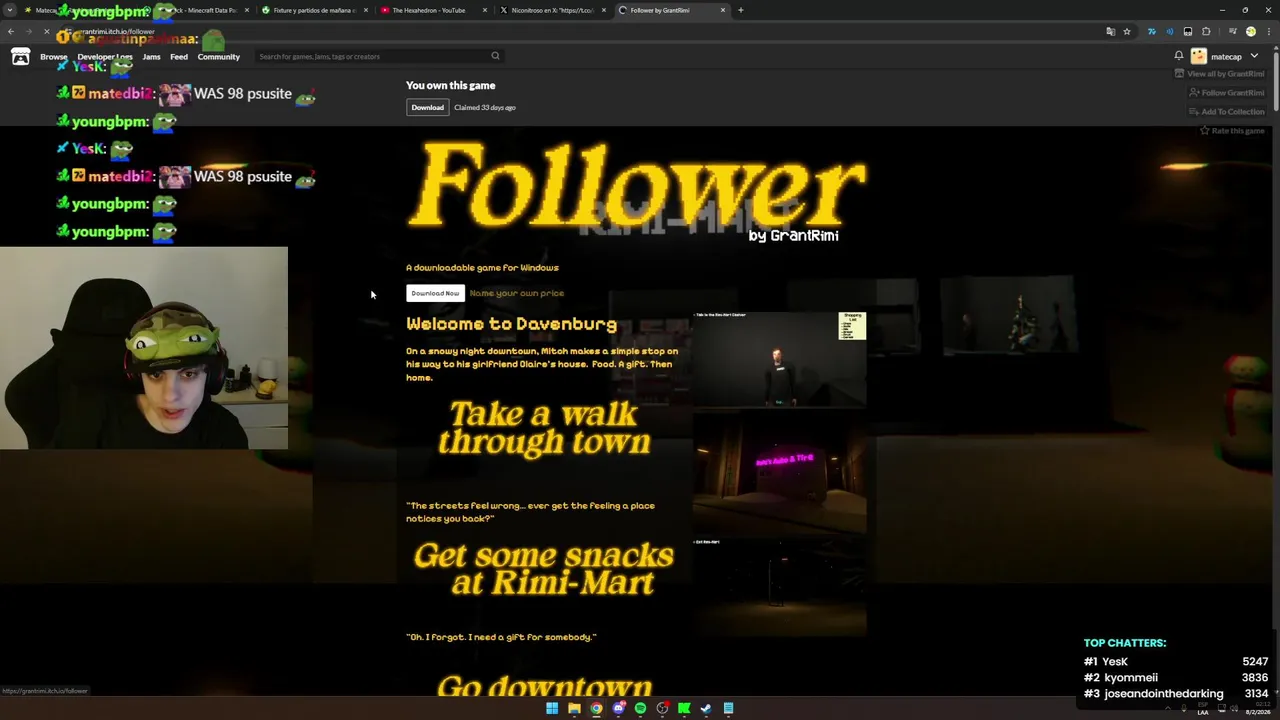
Task: Open the Feed menu item
Action: tap(179, 57)
